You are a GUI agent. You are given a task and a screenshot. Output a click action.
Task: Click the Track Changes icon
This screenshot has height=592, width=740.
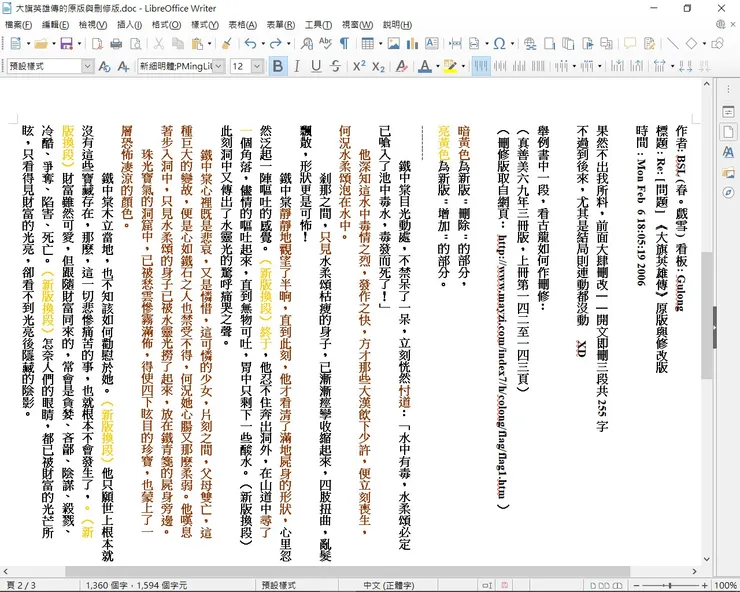649,44
